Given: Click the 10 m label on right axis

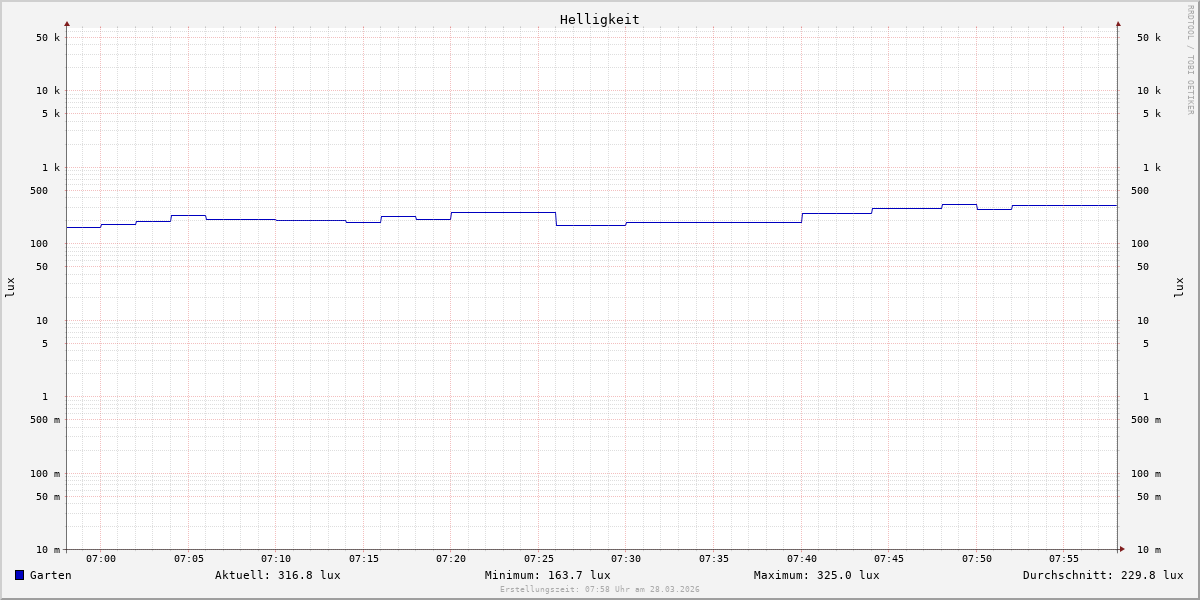Looking at the screenshot, I should 1149,550.
